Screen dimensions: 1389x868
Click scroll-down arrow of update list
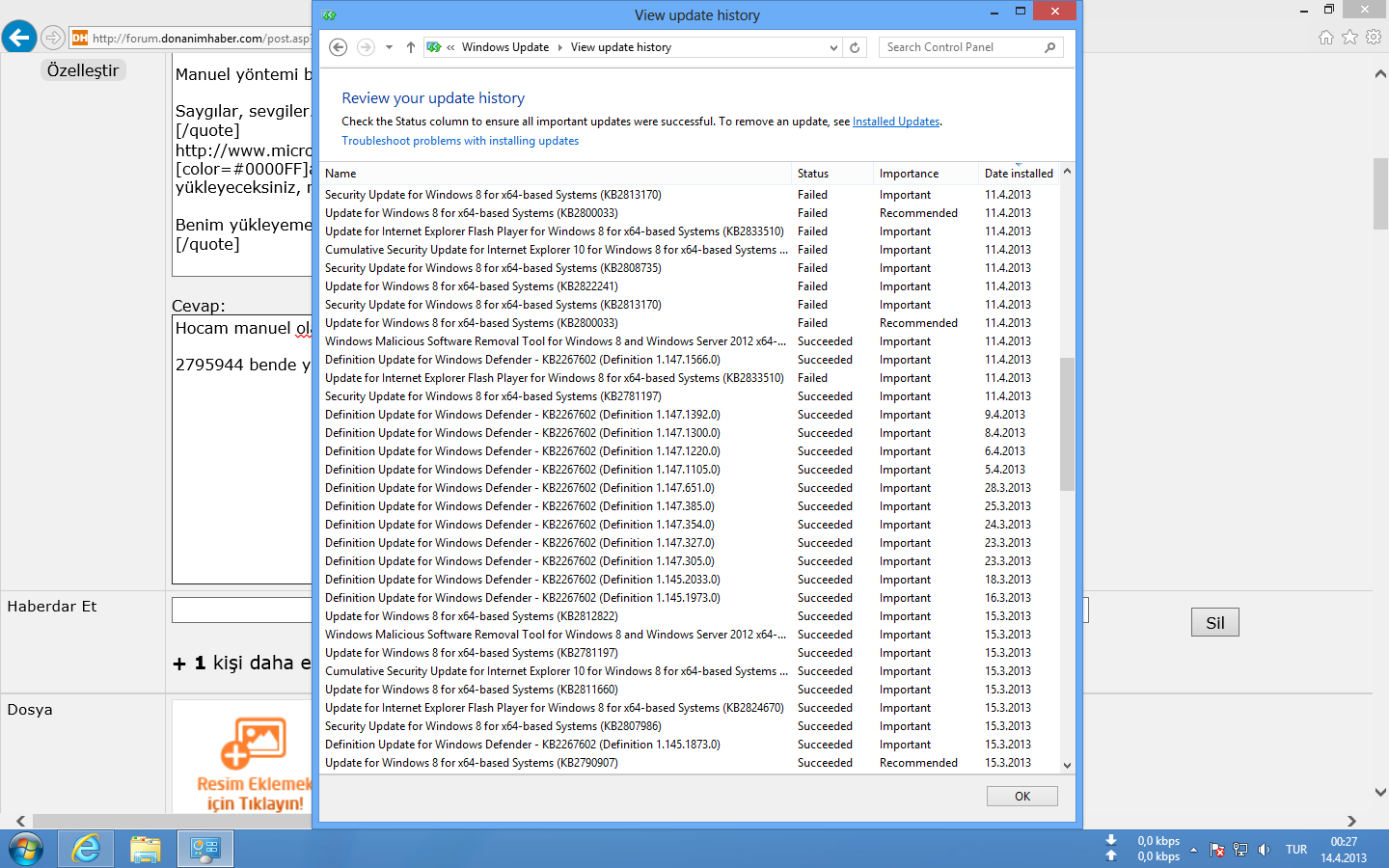tap(1067, 765)
